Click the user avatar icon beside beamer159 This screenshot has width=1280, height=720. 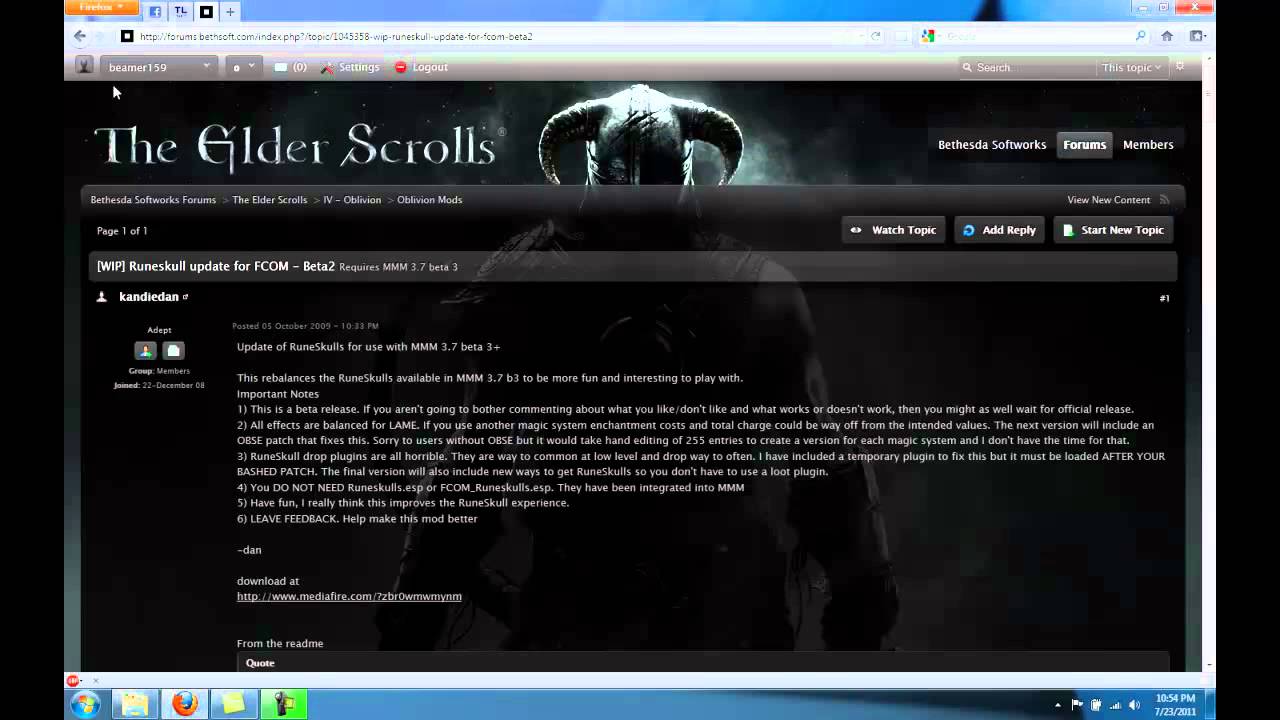tap(85, 66)
